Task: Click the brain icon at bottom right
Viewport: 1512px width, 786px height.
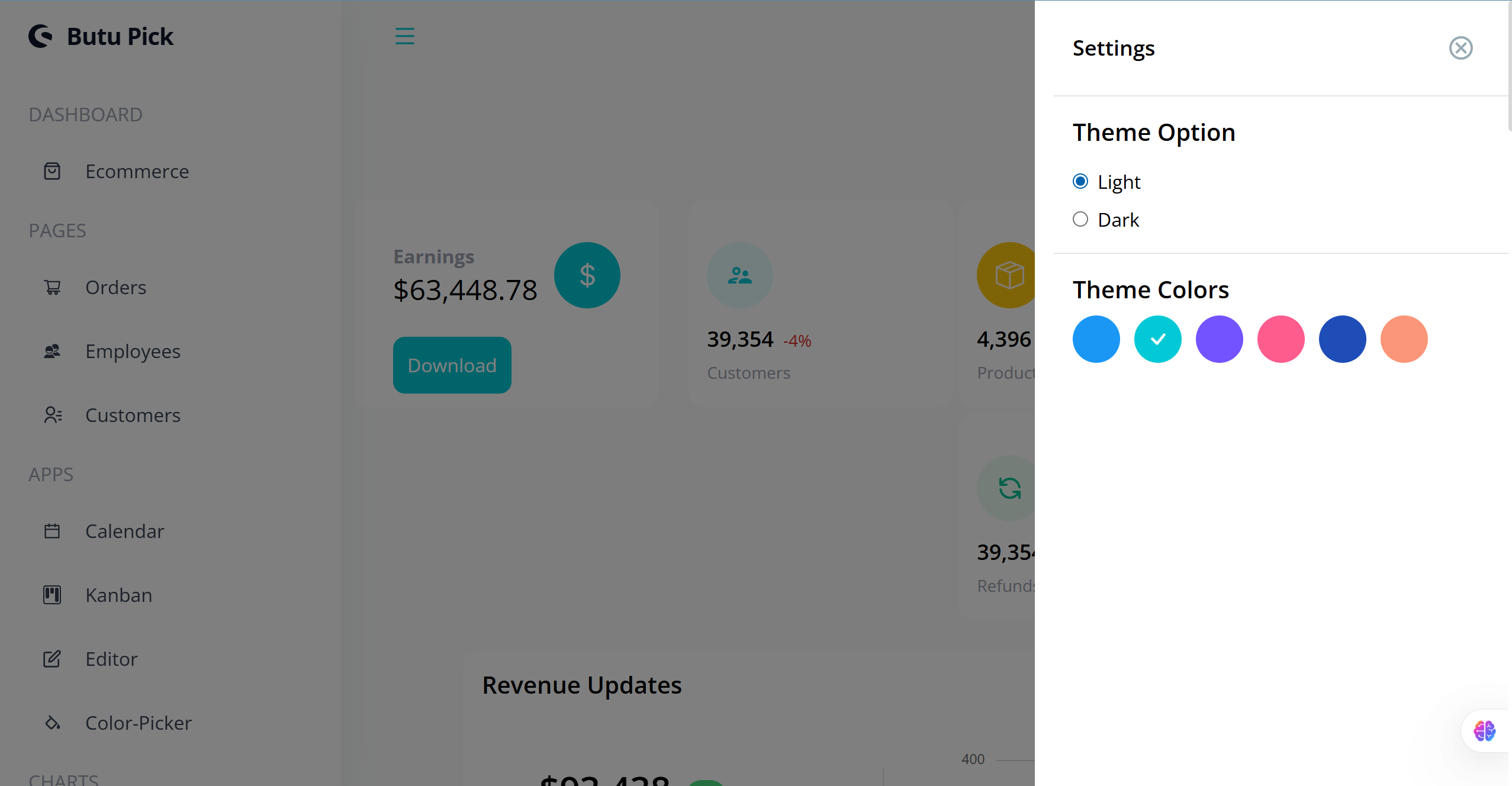Action: [x=1484, y=731]
